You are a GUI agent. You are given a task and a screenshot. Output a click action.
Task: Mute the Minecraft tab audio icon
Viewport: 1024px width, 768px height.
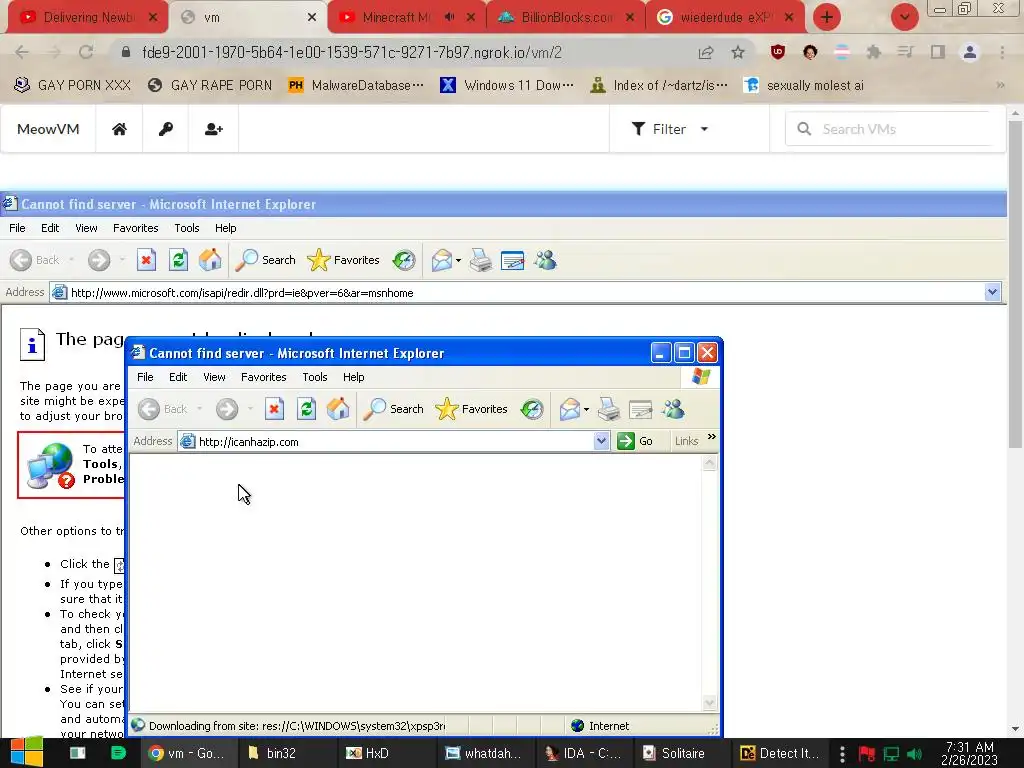(449, 17)
